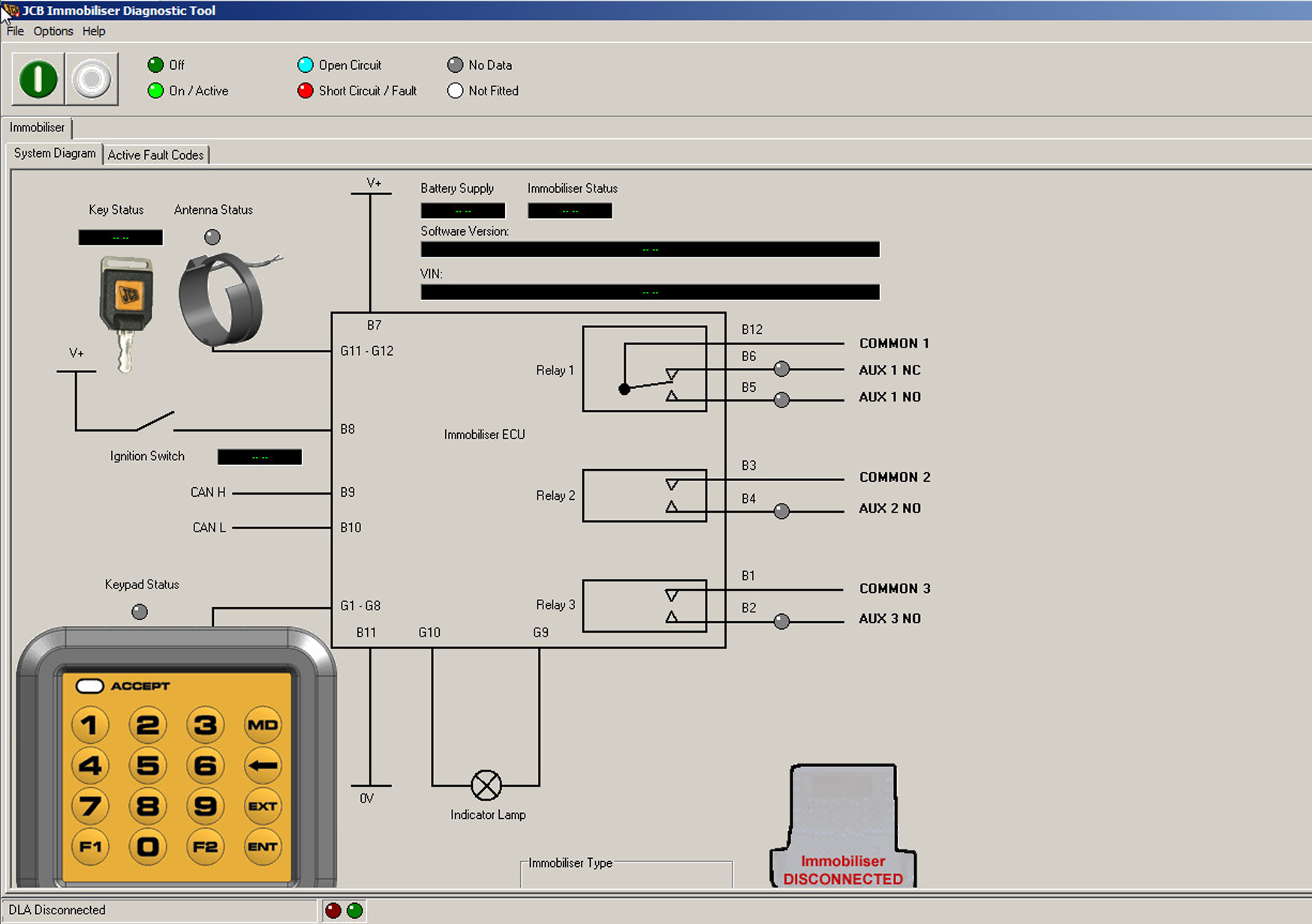
Task: Click the Indicator Lamp symbol
Action: (486, 785)
